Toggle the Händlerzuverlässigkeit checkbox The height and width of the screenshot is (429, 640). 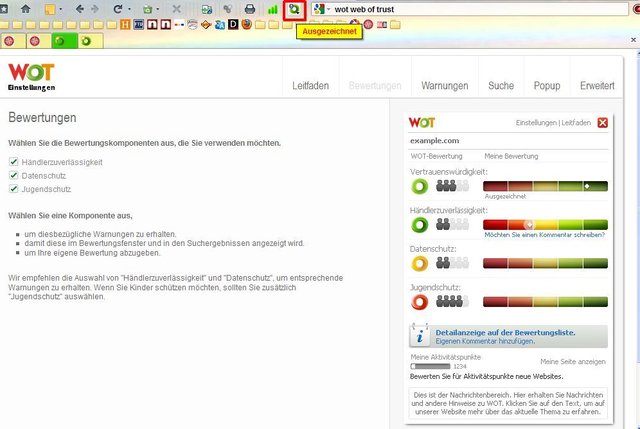[13, 162]
